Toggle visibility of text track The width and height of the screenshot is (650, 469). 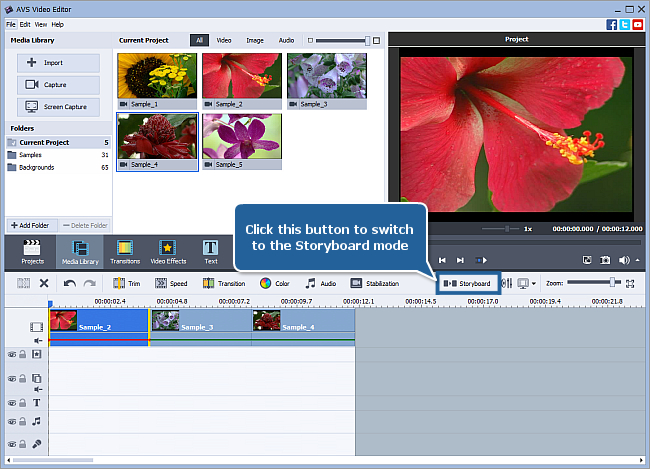[x=12, y=403]
